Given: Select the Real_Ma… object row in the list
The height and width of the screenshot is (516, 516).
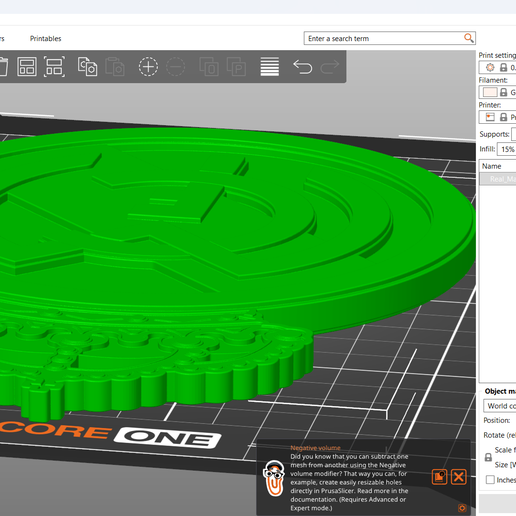Looking at the screenshot, I should pos(498,179).
